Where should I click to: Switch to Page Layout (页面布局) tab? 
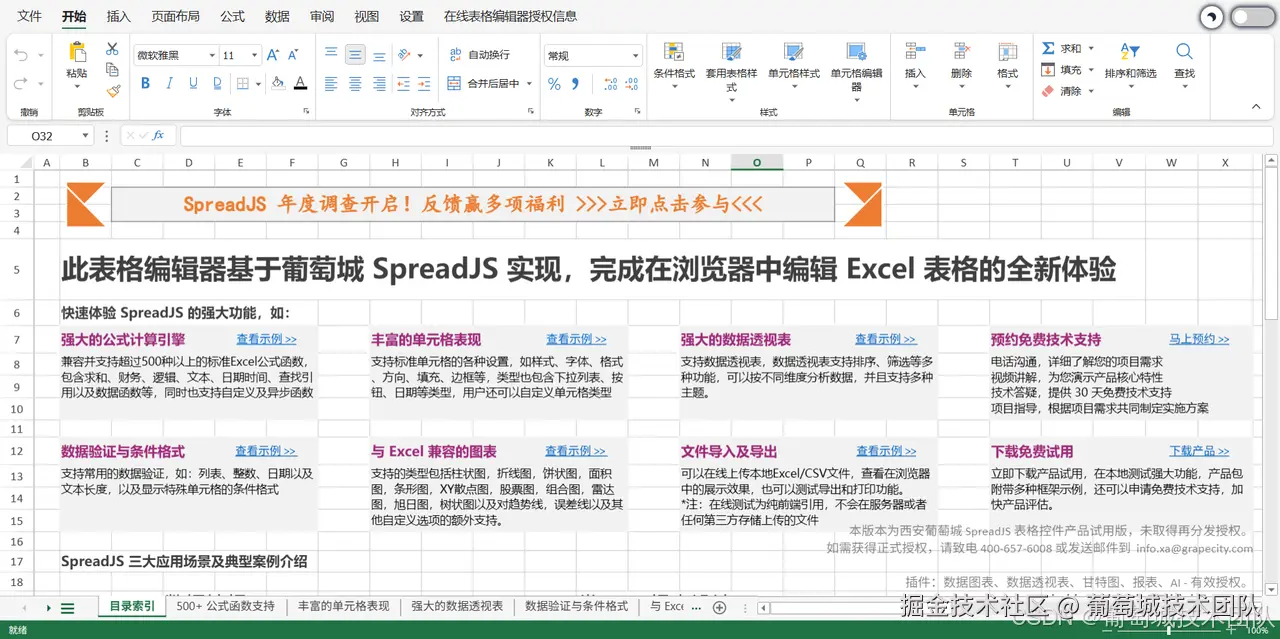pyautogui.click(x=175, y=16)
